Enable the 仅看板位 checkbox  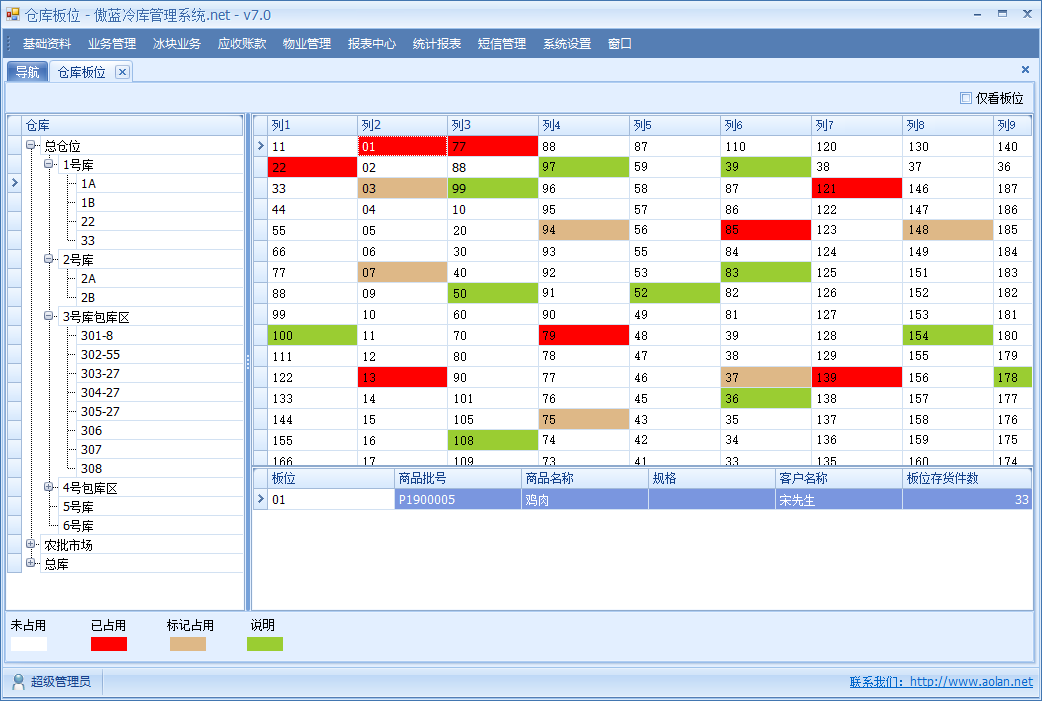tap(966, 98)
